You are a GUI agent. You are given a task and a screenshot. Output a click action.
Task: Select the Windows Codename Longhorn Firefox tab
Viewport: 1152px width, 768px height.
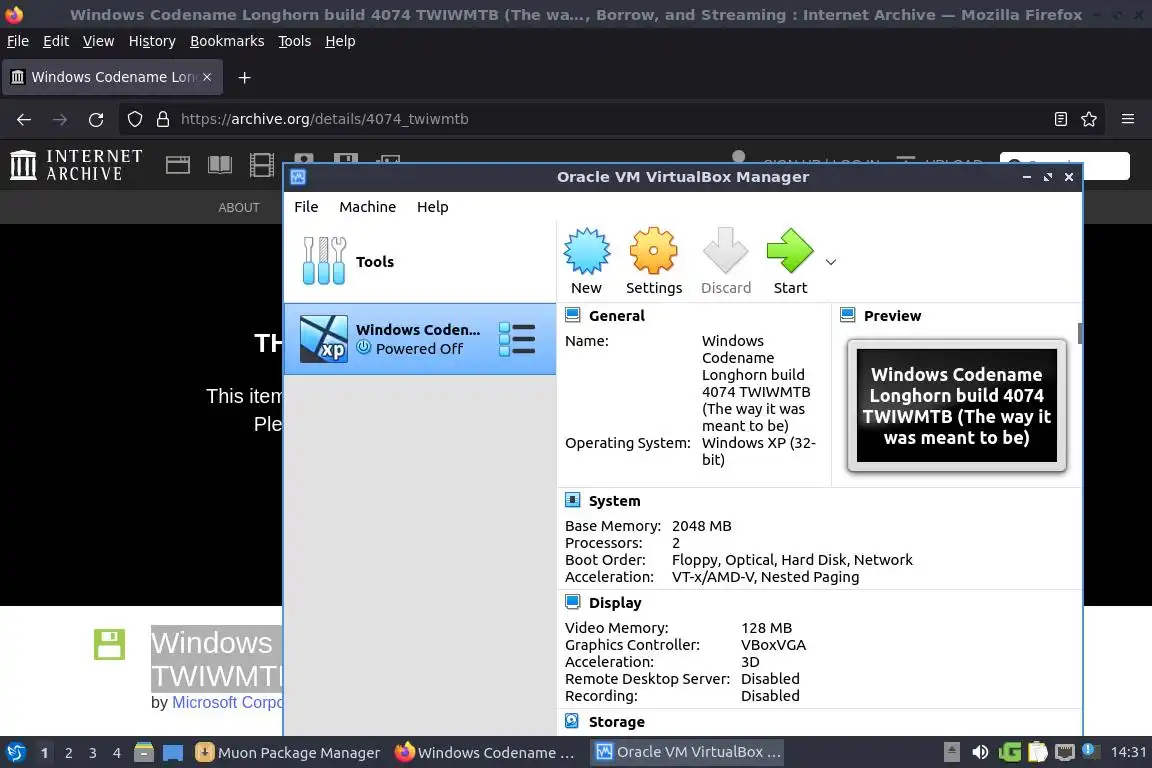tap(112, 77)
